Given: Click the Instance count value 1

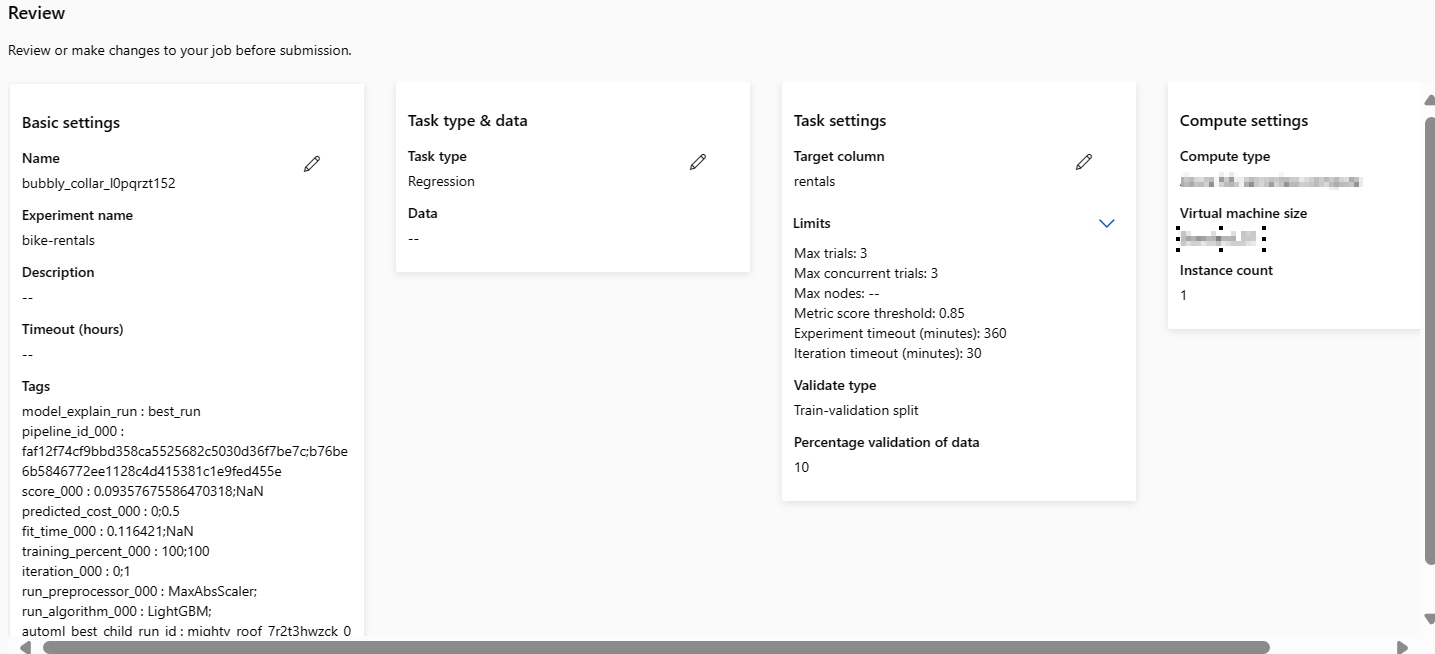Looking at the screenshot, I should (1184, 295).
